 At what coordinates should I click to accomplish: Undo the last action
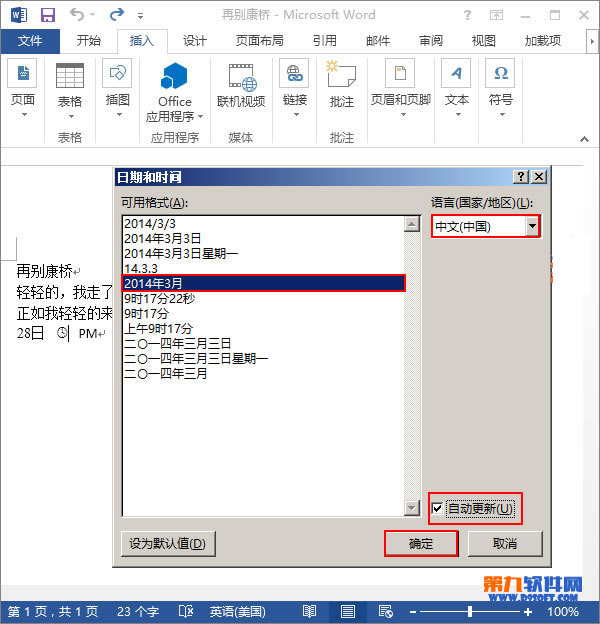click(77, 15)
